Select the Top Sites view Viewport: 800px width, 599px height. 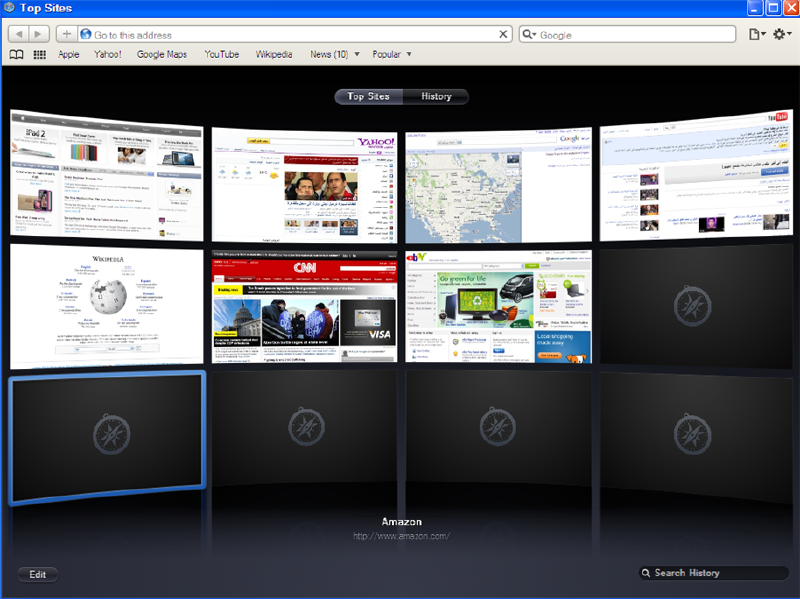pyautogui.click(x=368, y=96)
